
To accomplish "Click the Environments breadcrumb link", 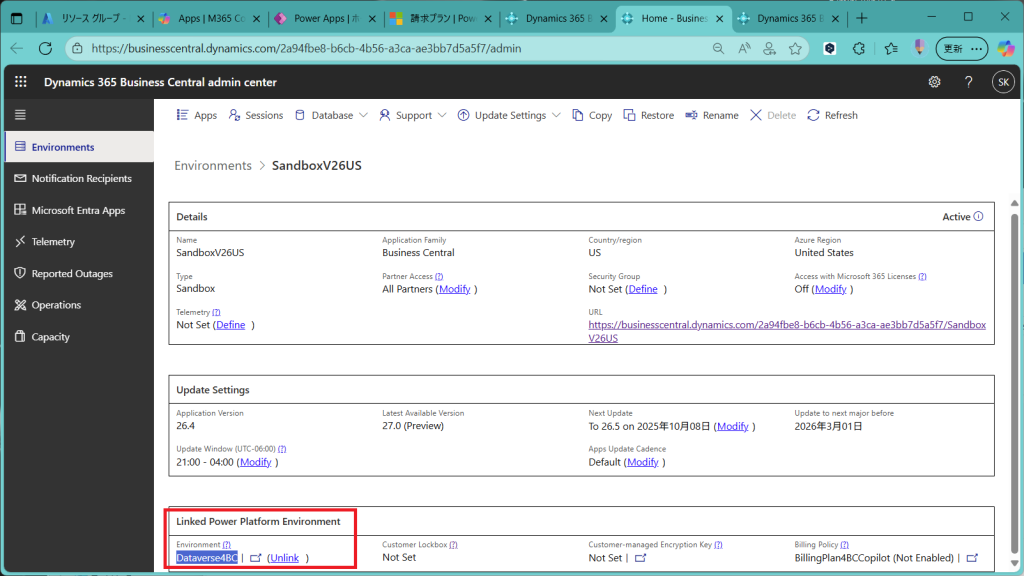I will click(x=213, y=165).
